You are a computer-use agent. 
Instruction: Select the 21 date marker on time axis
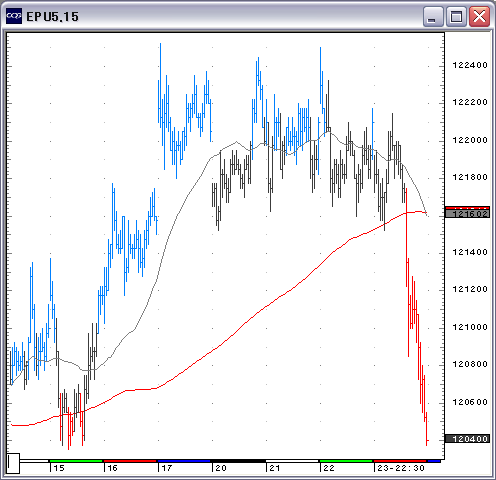[275, 468]
